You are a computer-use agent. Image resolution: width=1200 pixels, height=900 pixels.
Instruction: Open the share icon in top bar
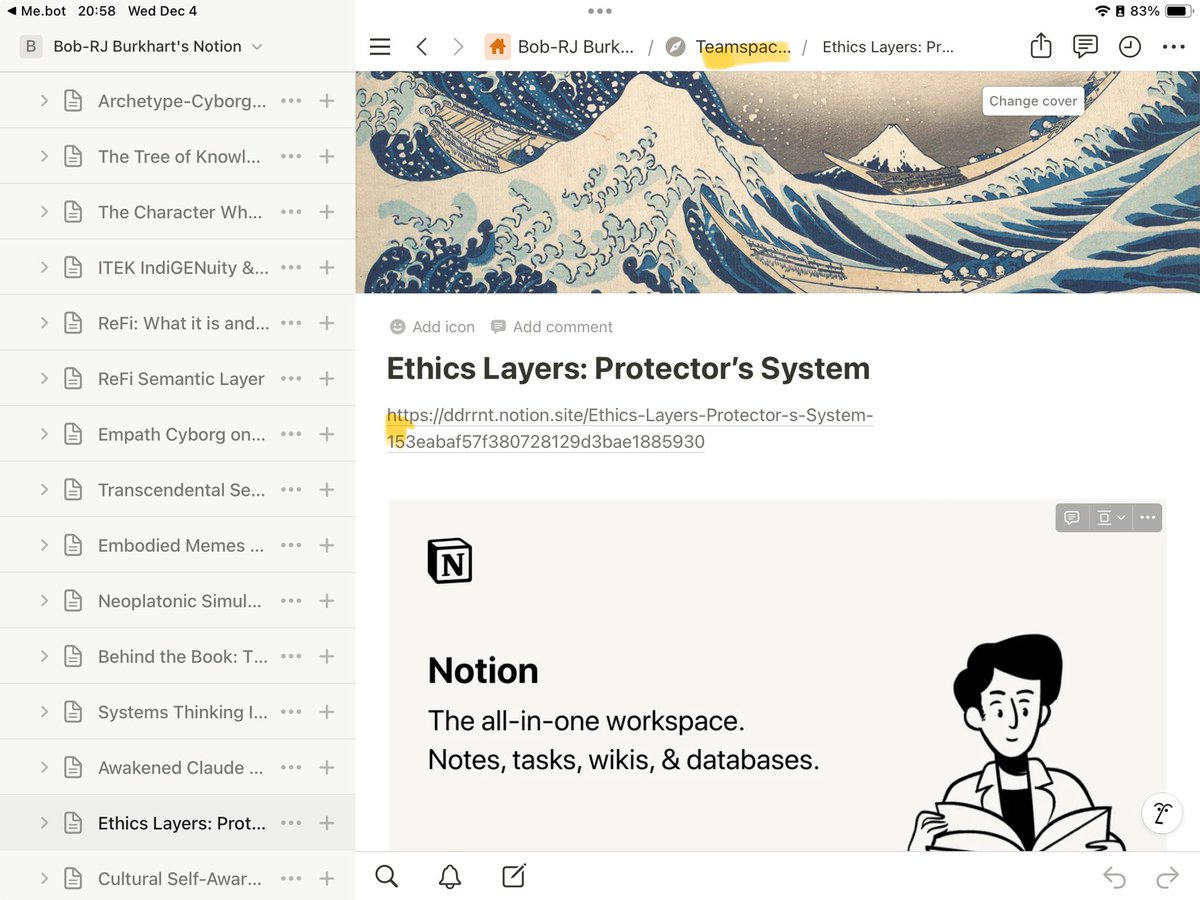point(1041,46)
